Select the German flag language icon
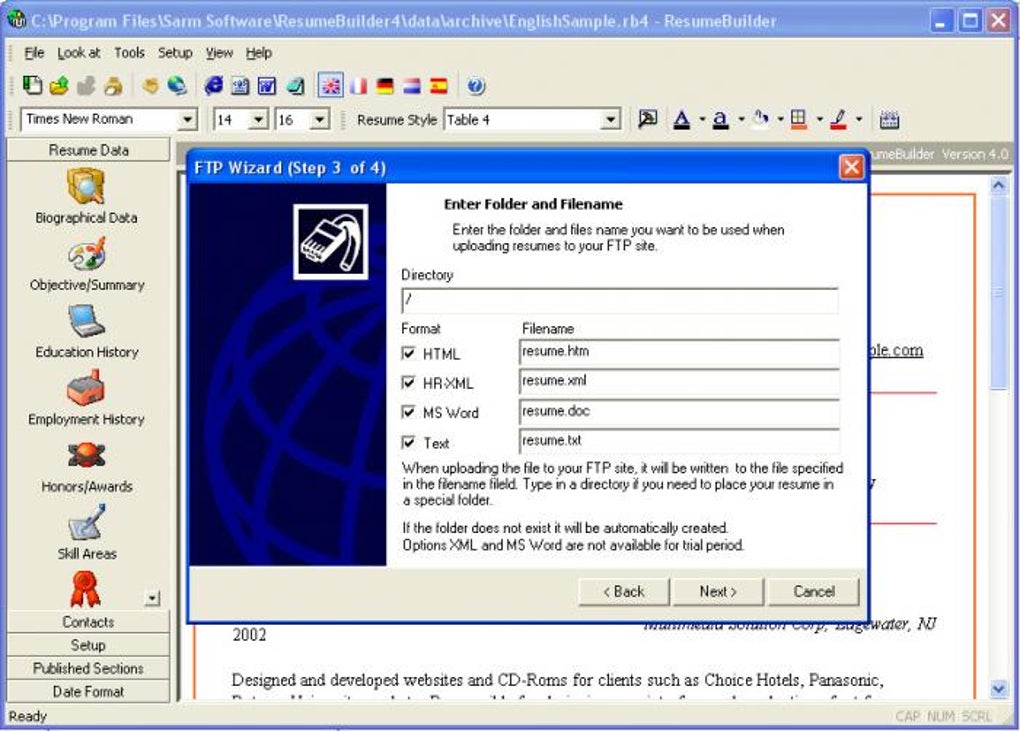 point(385,86)
